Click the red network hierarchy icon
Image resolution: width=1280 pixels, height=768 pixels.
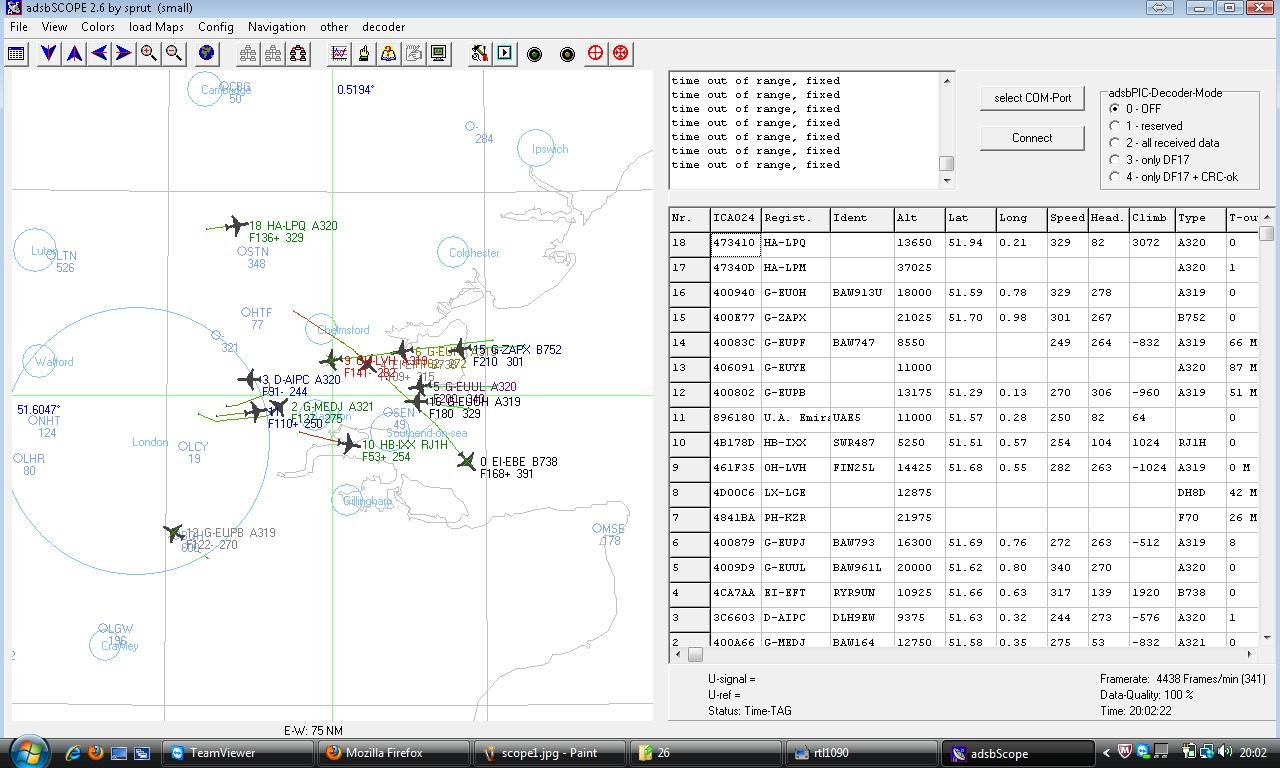pyautogui.click(x=298, y=53)
